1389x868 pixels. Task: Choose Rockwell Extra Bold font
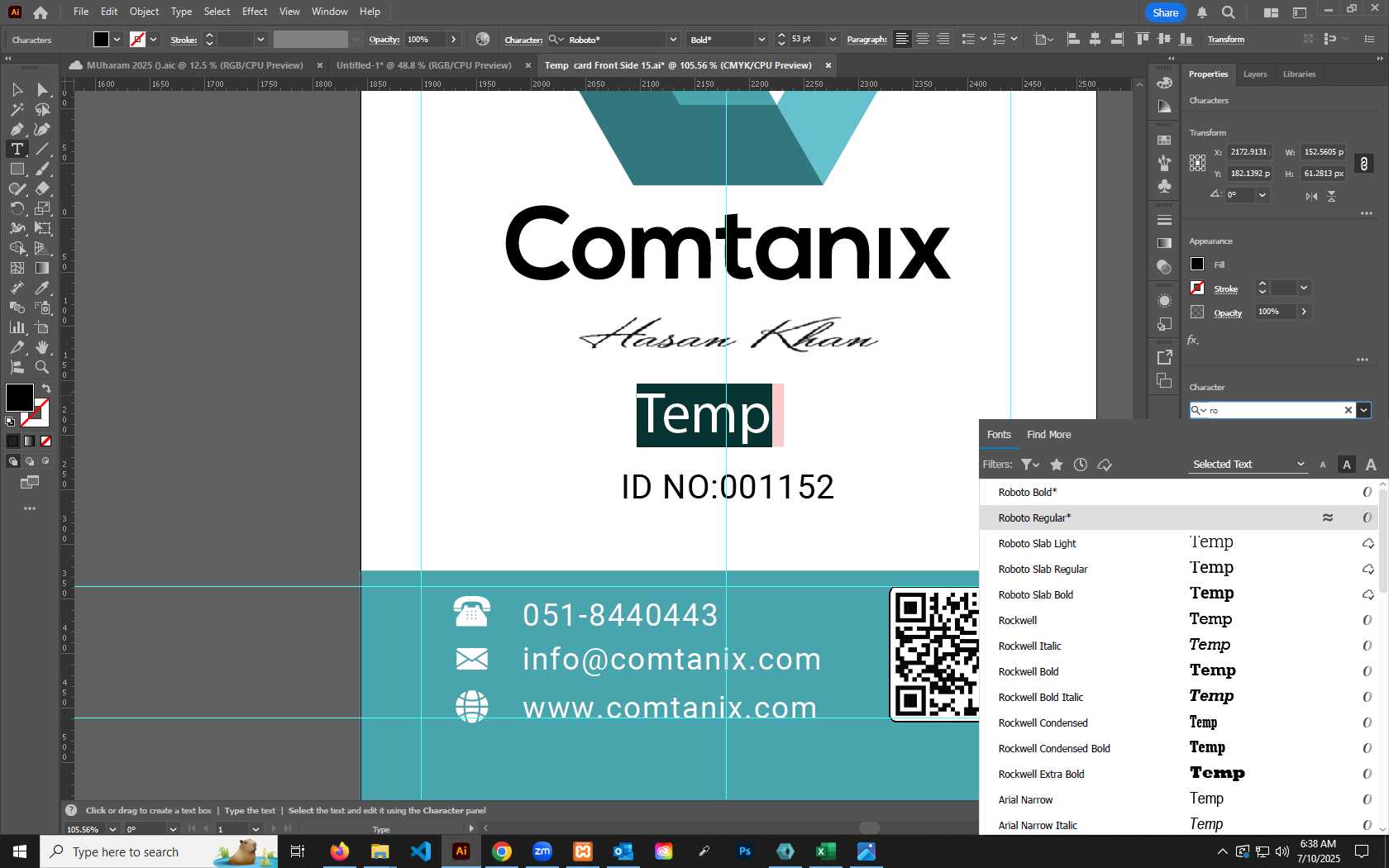point(1178,774)
